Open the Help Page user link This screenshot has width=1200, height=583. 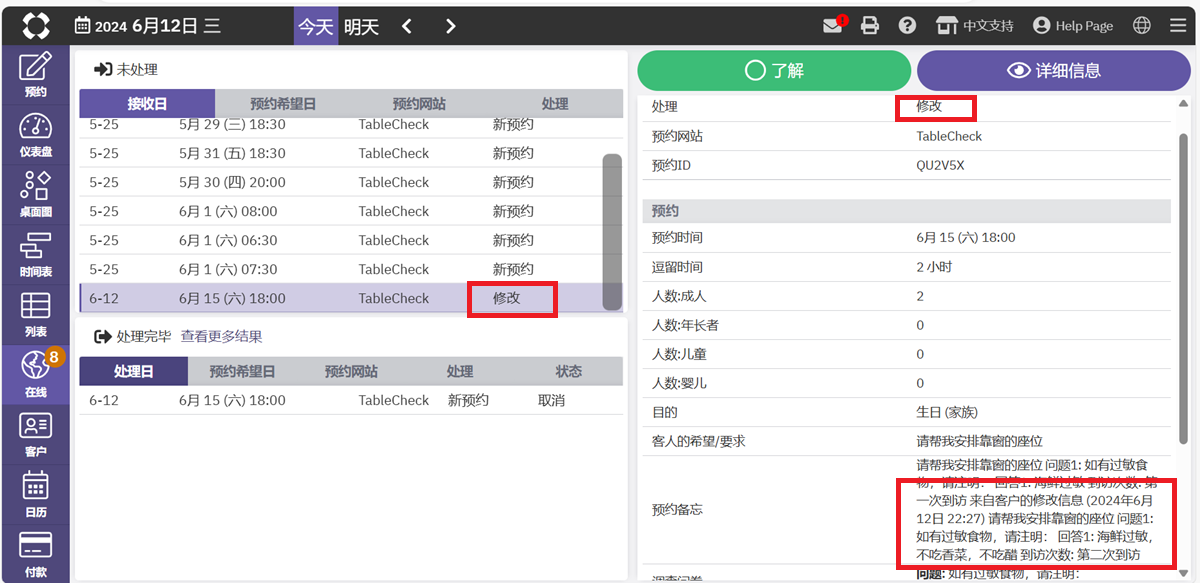pos(1073,26)
